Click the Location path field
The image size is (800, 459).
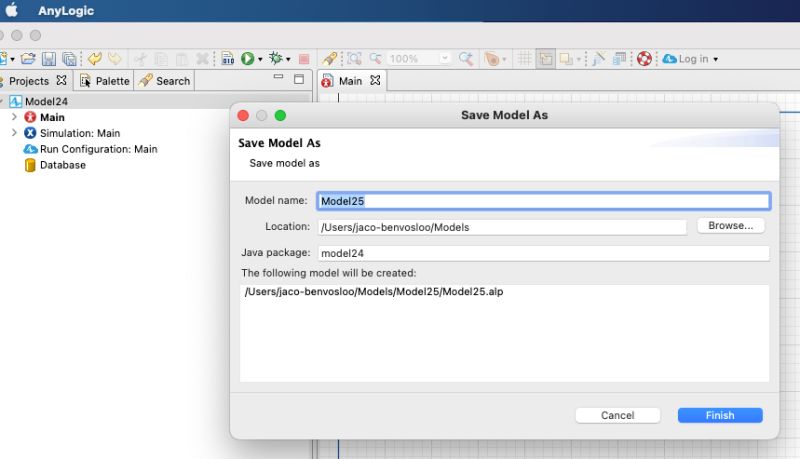coord(502,227)
